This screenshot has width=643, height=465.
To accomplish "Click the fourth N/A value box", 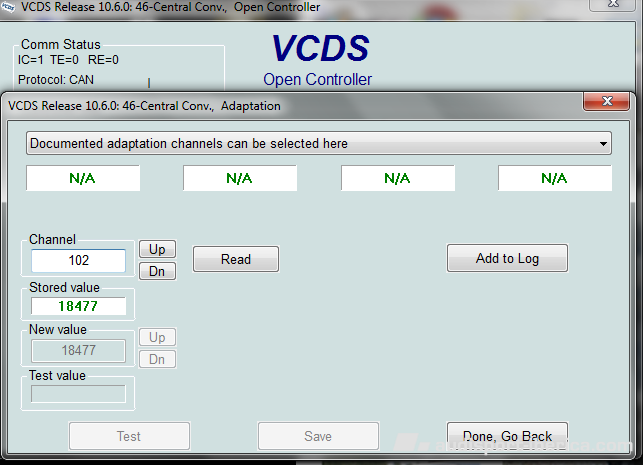I will tap(555, 178).
